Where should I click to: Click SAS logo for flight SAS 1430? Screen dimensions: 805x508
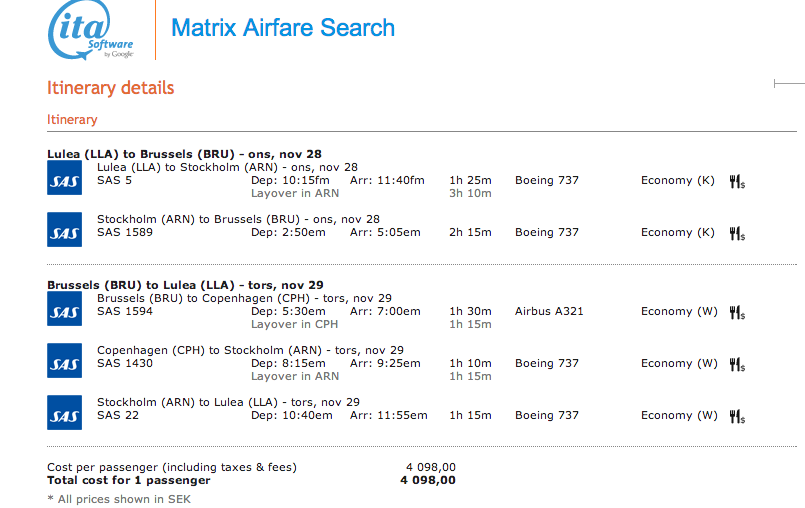64,360
